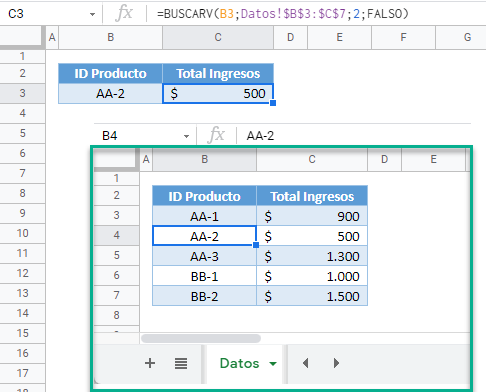This screenshot has height=392, width=486.
Task: Select cell AA-1 in Datos sheet
Action: (x=204, y=216)
